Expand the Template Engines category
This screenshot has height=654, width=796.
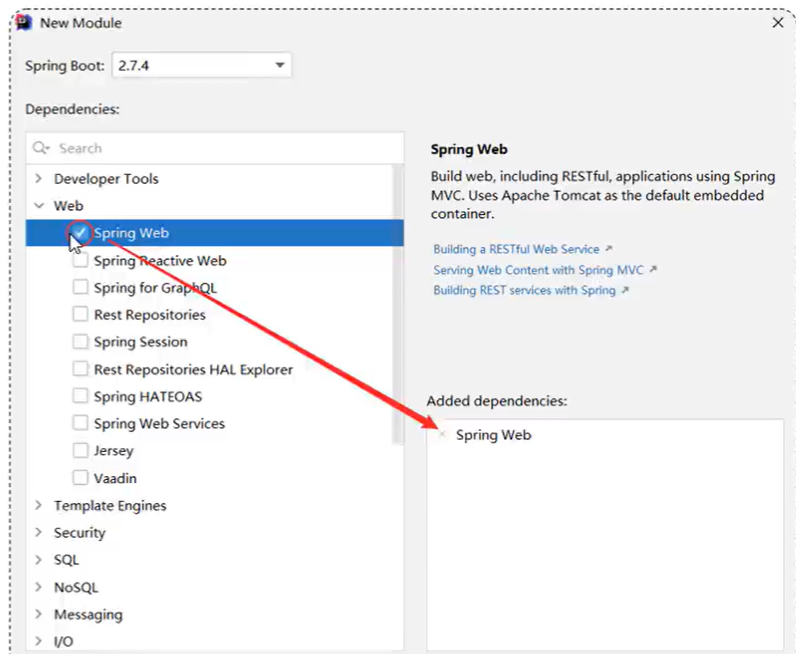(39, 505)
